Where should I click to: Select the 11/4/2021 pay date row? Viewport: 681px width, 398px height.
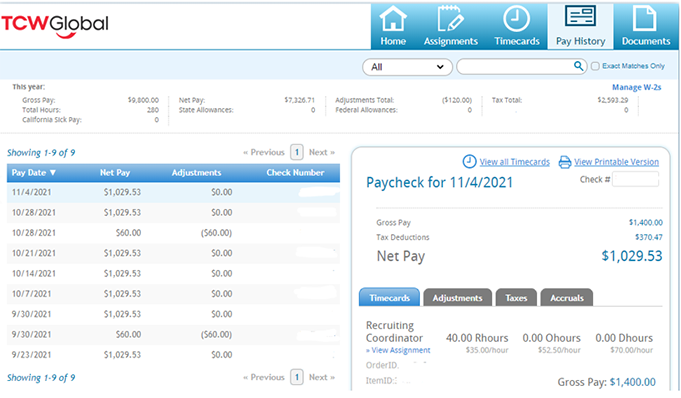173,192
